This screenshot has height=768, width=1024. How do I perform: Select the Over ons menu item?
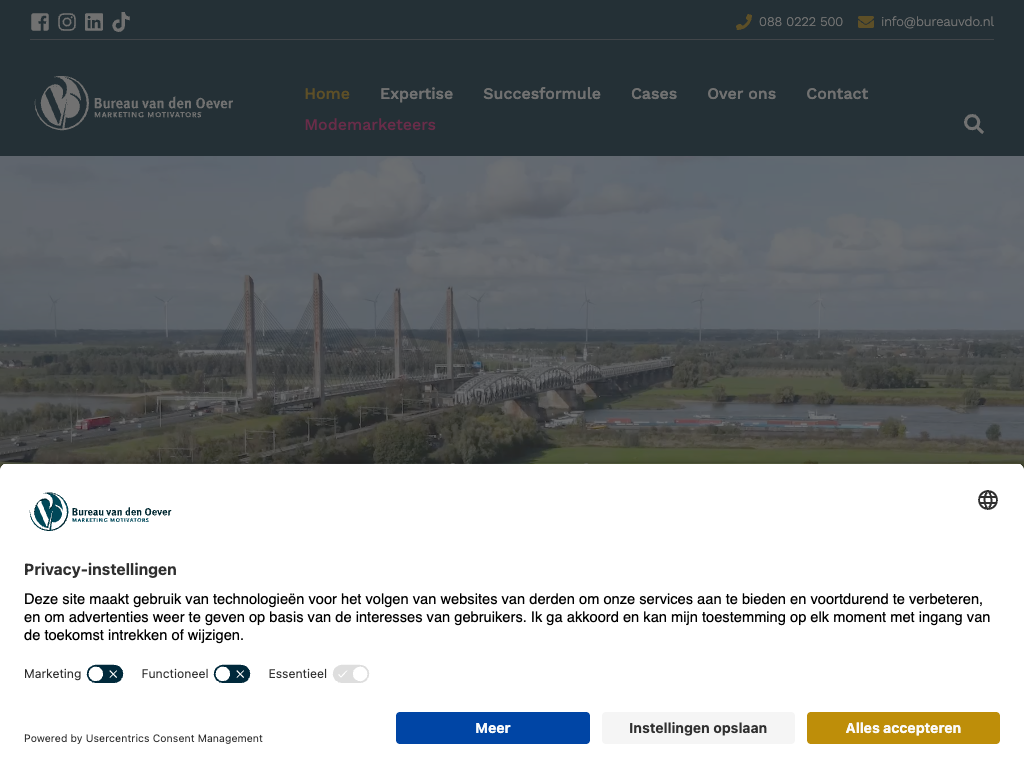(741, 94)
